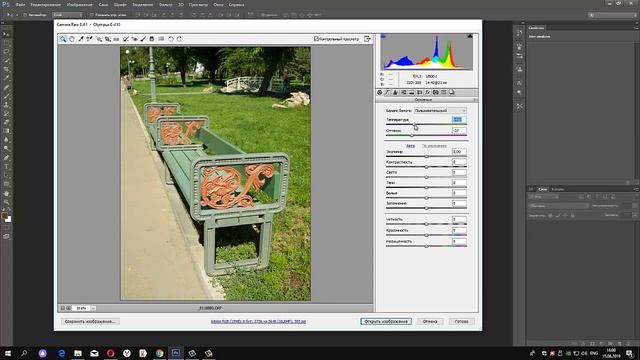Toggle the Контрольный просмотр preview checkbox

[x=316, y=39]
